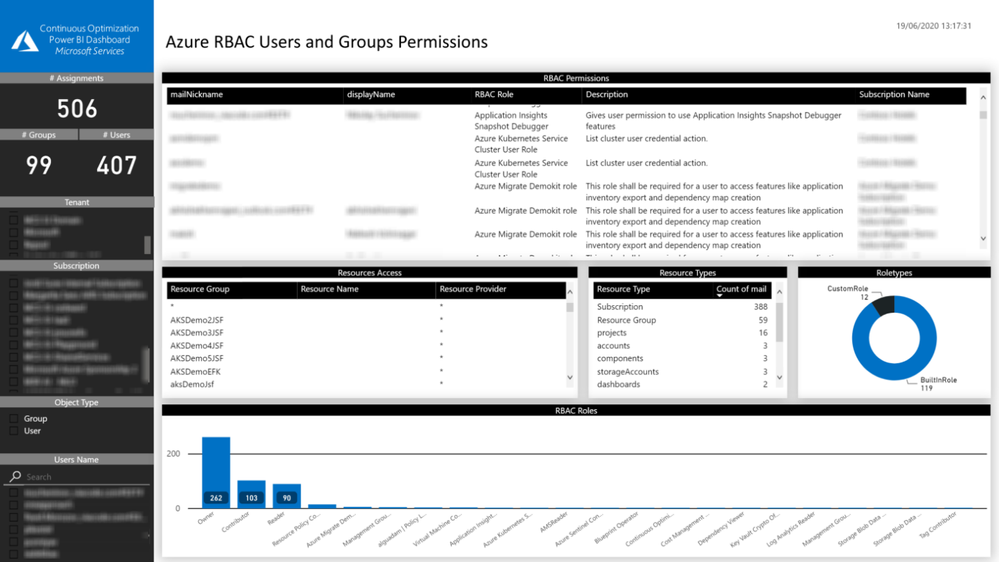
Task: Check the Group object type checkbox
Action: [13, 419]
